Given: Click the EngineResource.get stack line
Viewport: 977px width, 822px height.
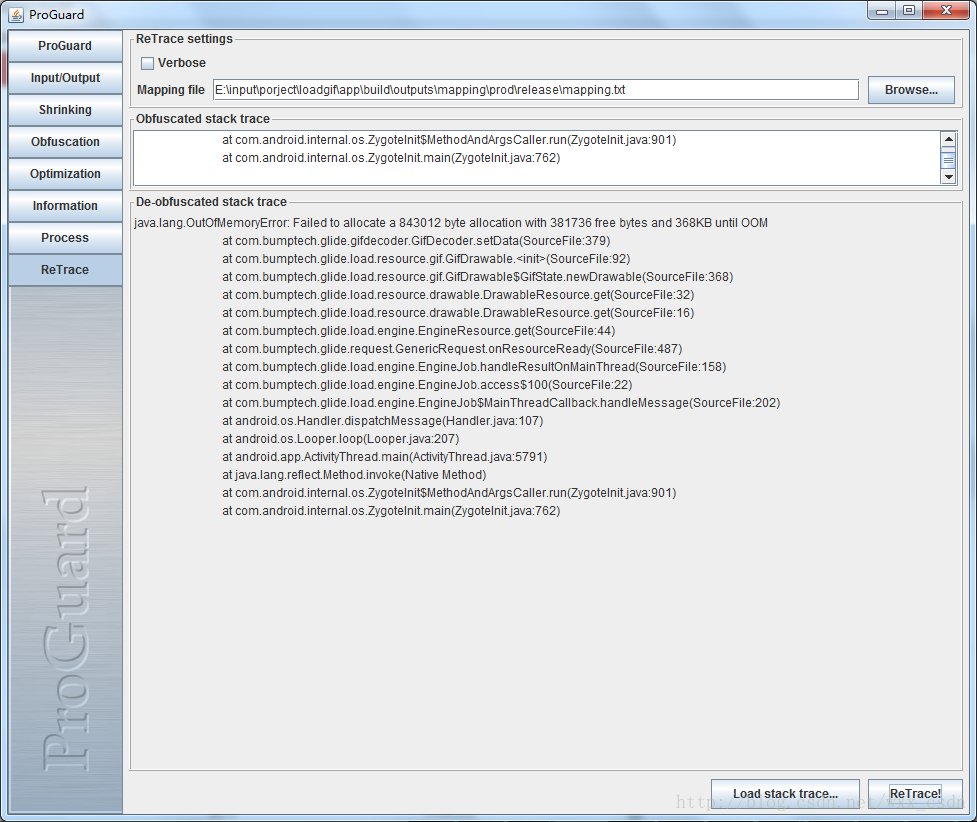Looking at the screenshot, I should [x=419, y=332].
